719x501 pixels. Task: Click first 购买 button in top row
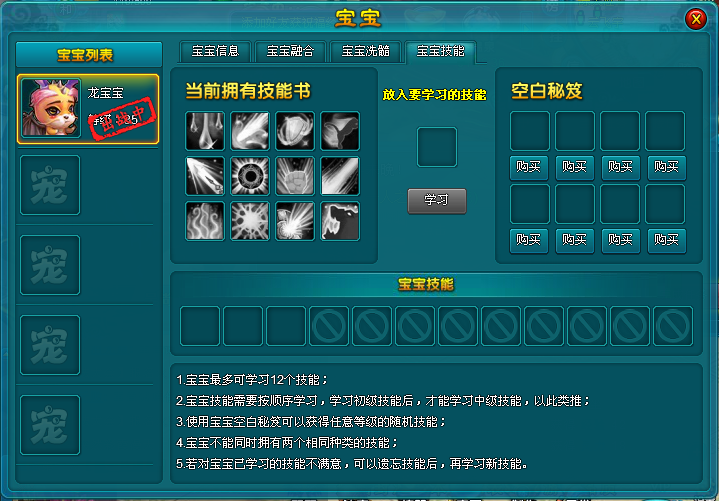tap(529, 167)
